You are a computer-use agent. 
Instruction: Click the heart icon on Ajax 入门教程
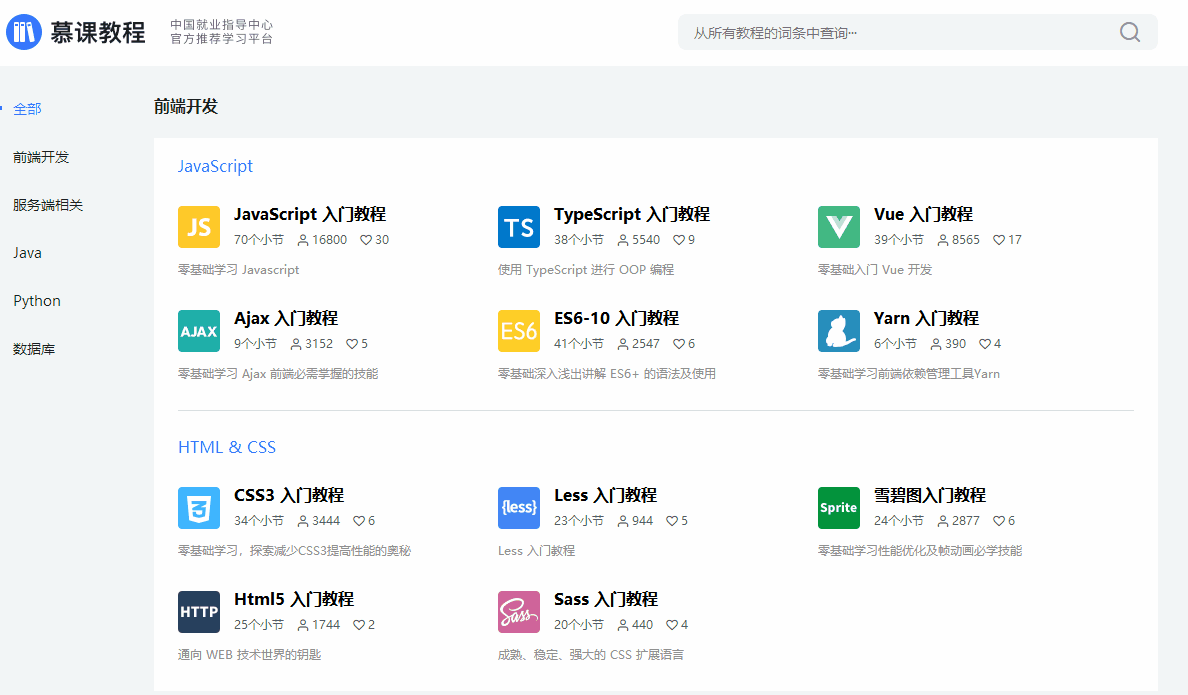tap(352, 344)
